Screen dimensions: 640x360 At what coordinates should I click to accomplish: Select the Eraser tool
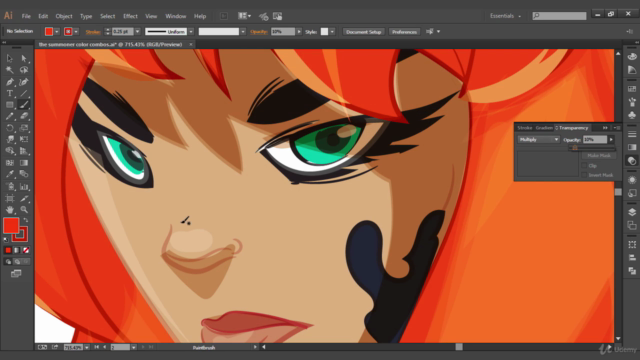pyautogui.click(x=24, y=116)
